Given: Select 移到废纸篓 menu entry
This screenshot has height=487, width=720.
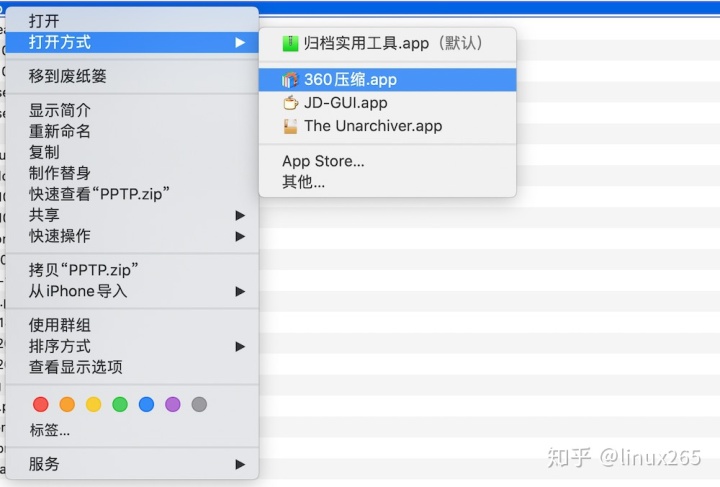Looking at the screenshot, I should point(132,76).
